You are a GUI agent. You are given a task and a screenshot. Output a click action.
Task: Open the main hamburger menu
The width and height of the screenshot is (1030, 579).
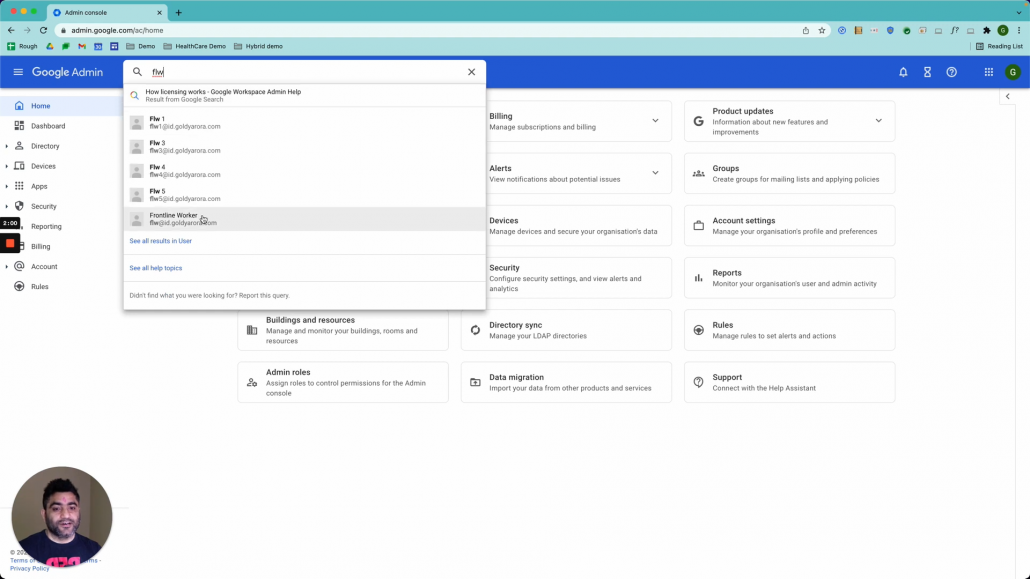[18, 72]
